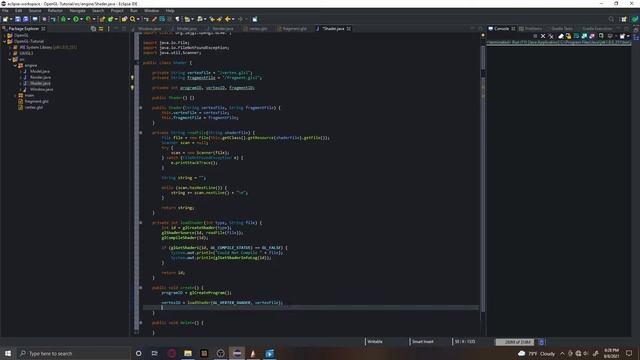Toggle Word Wrap icon in Console toolbar
The width and height of the screenshot is (640, 360).
(576, 36)
